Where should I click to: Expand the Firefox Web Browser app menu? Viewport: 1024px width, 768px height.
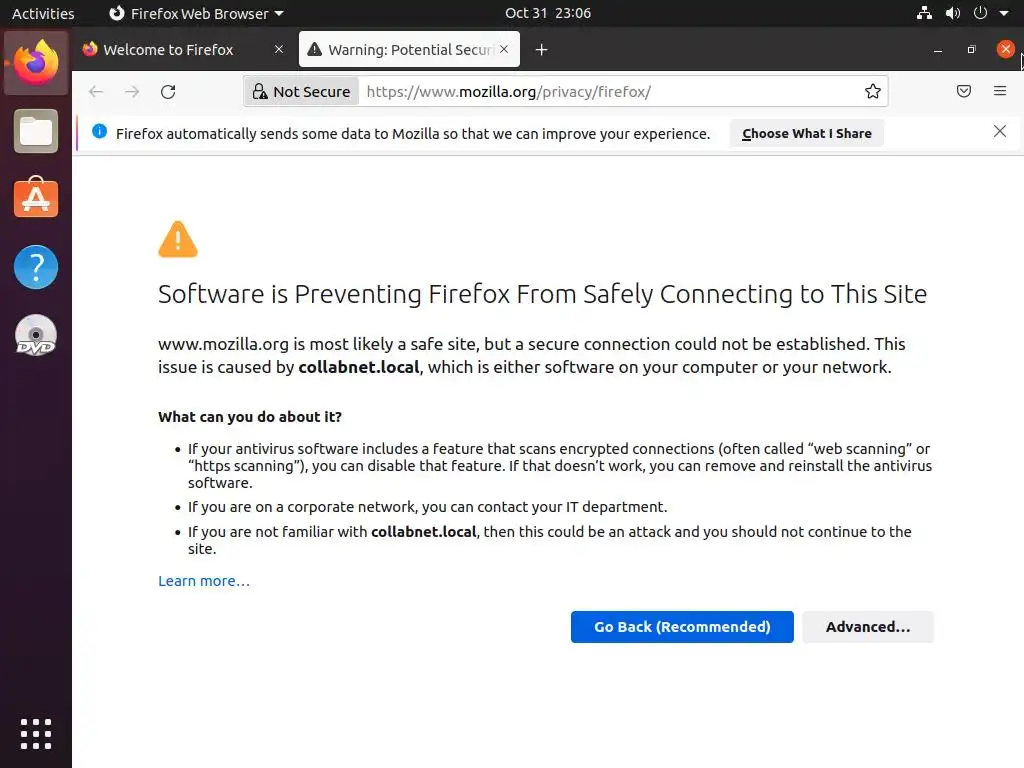click(x=195, y=13)
